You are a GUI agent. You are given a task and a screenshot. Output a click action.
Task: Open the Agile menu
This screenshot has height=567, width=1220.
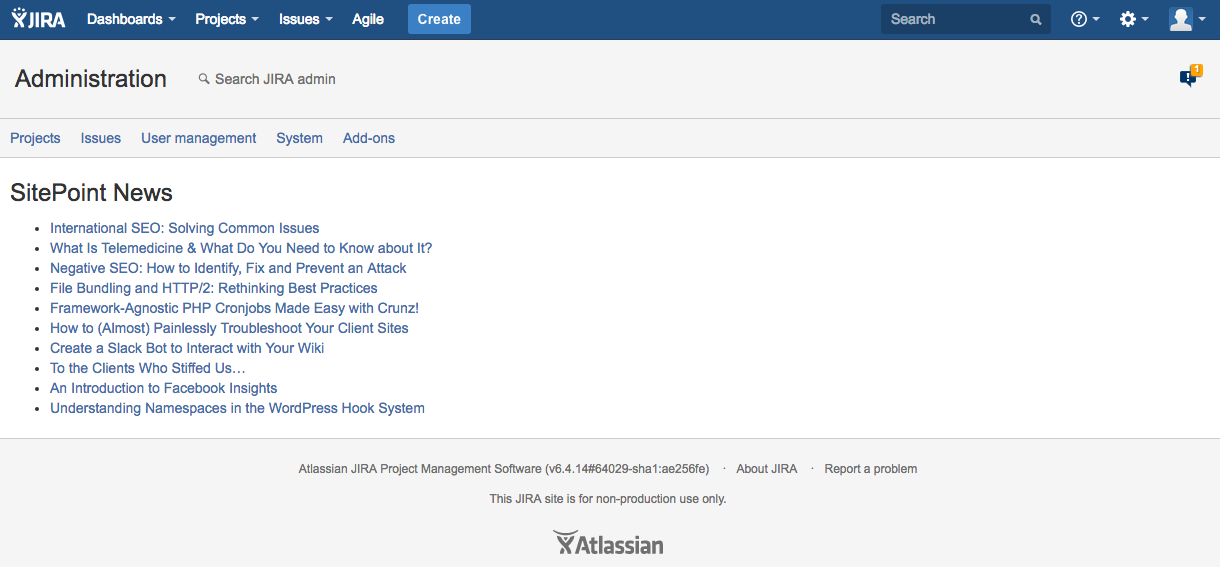(x=368, y=19)
